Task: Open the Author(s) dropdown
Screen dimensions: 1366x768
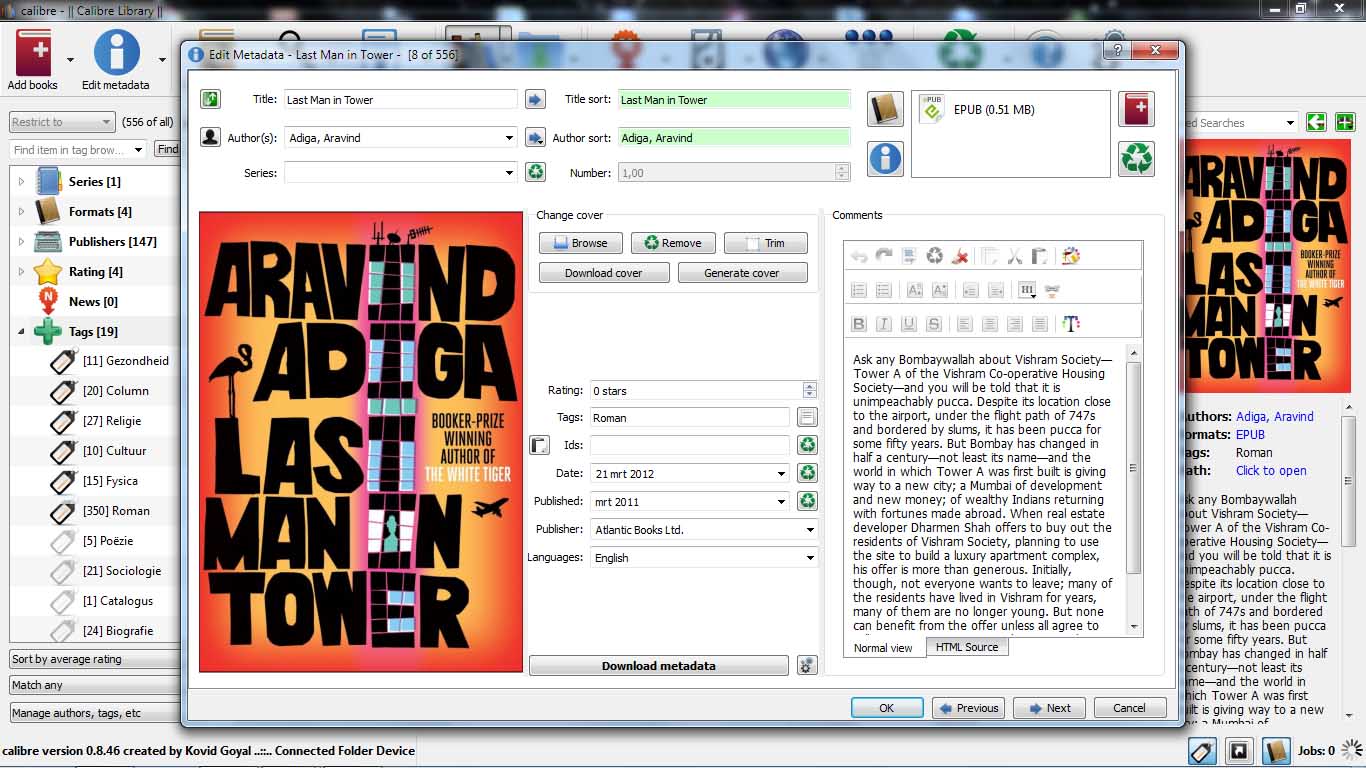Action: tap(510, 138)
